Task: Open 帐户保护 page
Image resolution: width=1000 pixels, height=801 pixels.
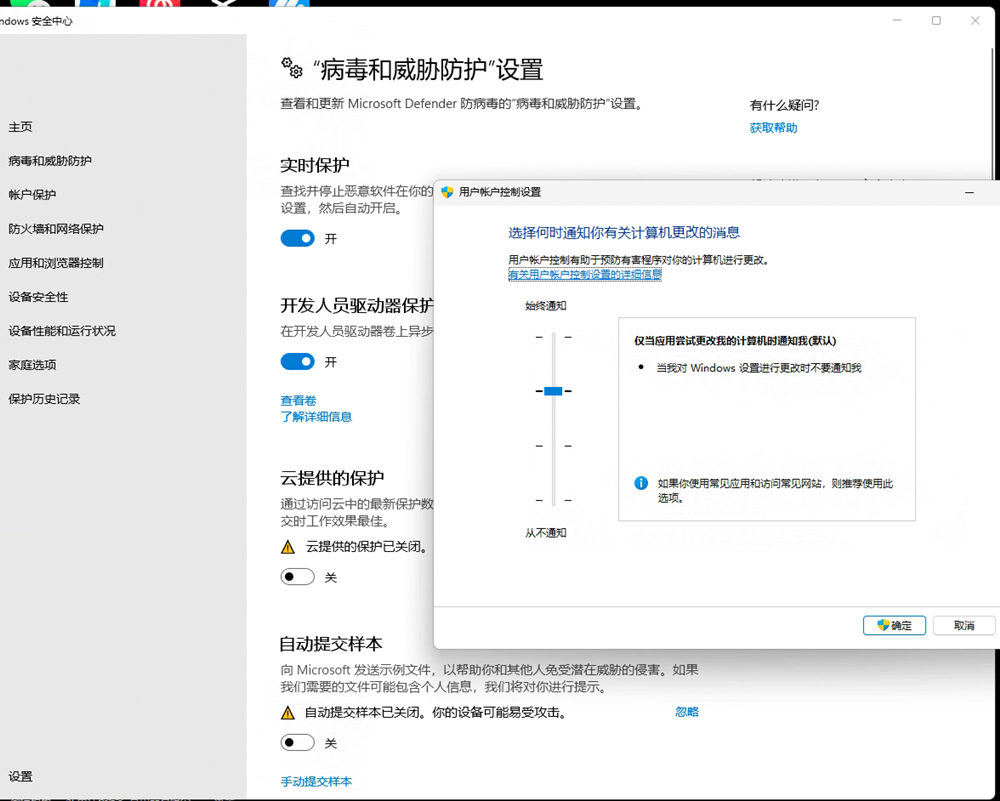Action: (32, 195)
